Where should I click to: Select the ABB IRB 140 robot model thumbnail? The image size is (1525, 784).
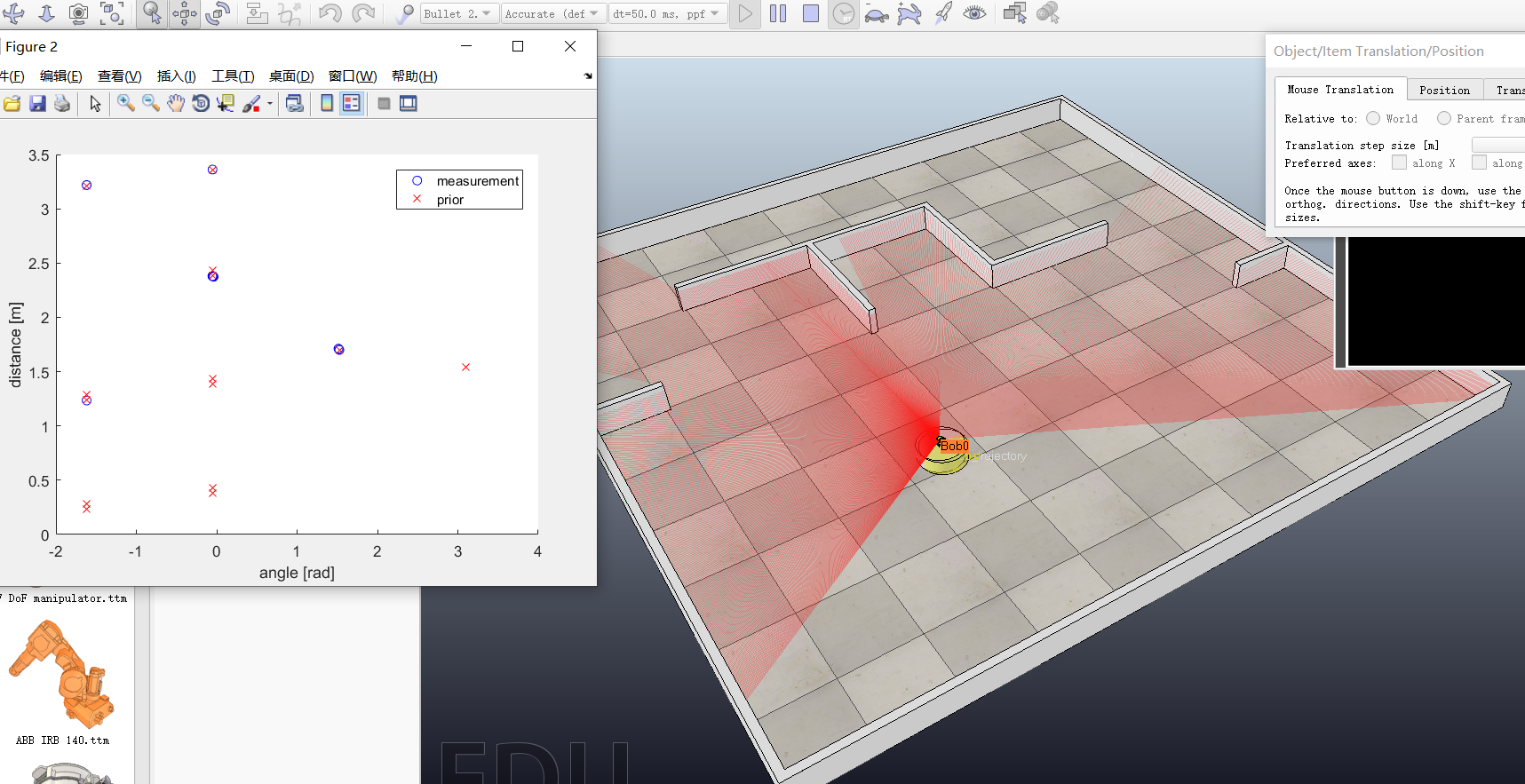(62, 675)
